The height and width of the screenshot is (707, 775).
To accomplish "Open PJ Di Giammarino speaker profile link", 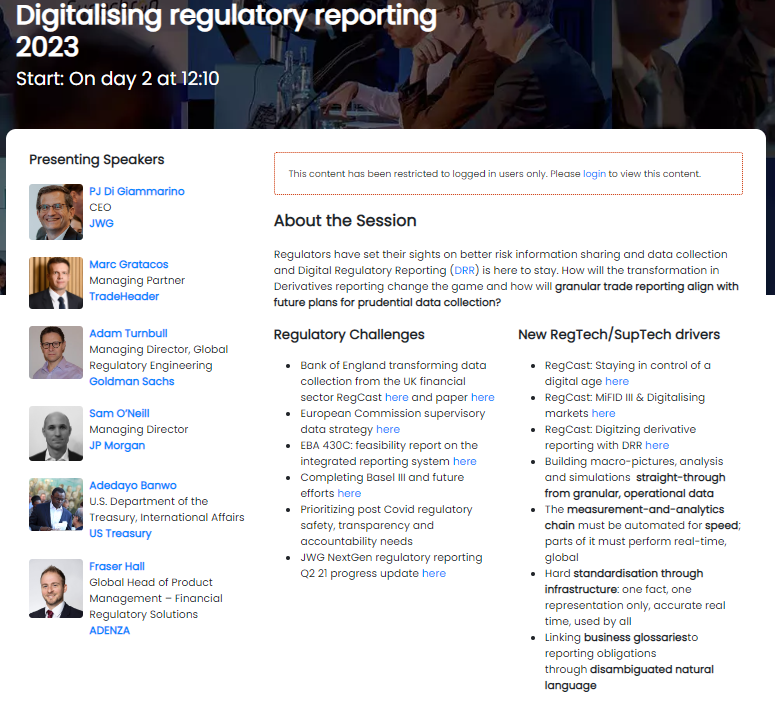I will pos(137,191).
